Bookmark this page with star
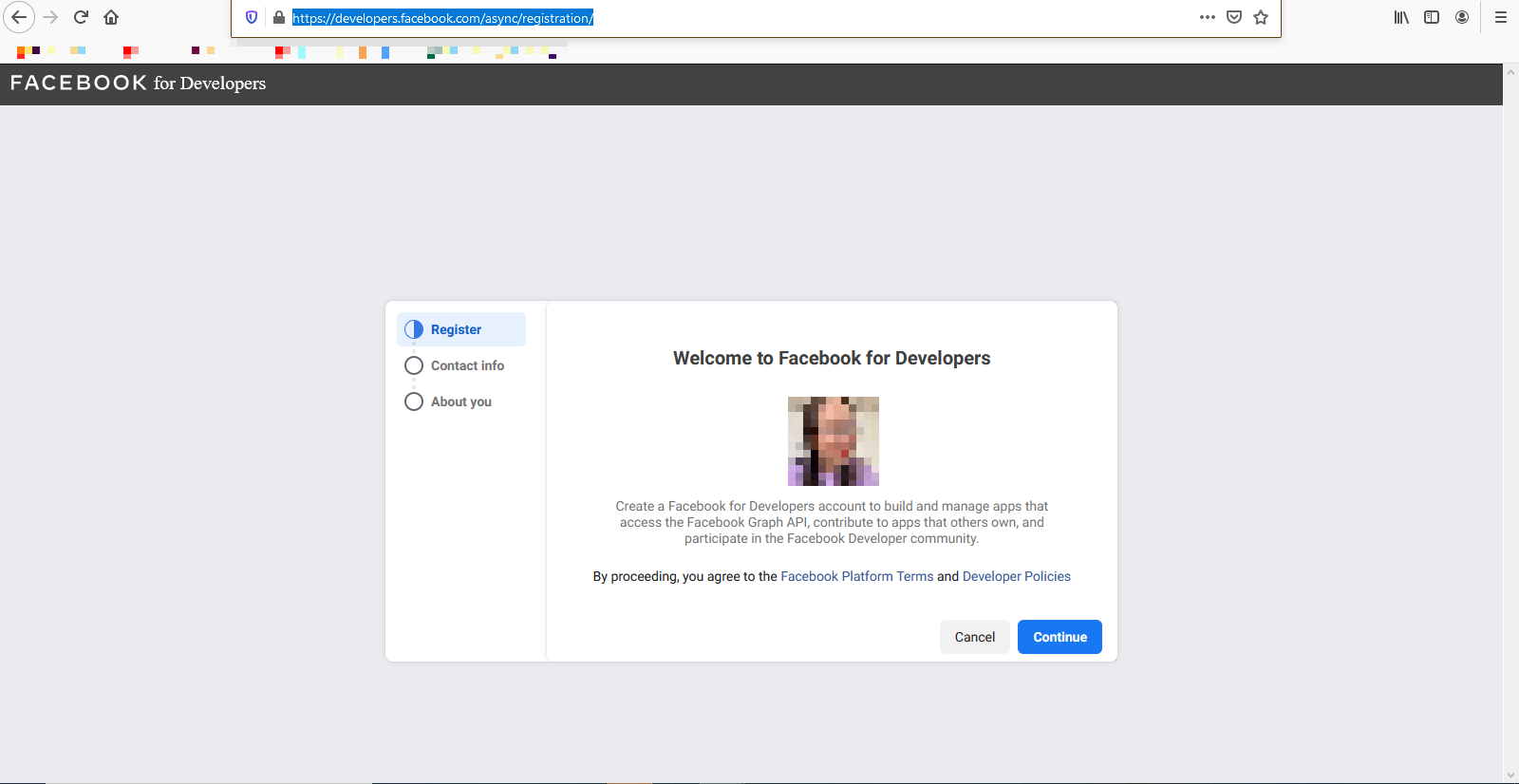 click(1261, 17)
